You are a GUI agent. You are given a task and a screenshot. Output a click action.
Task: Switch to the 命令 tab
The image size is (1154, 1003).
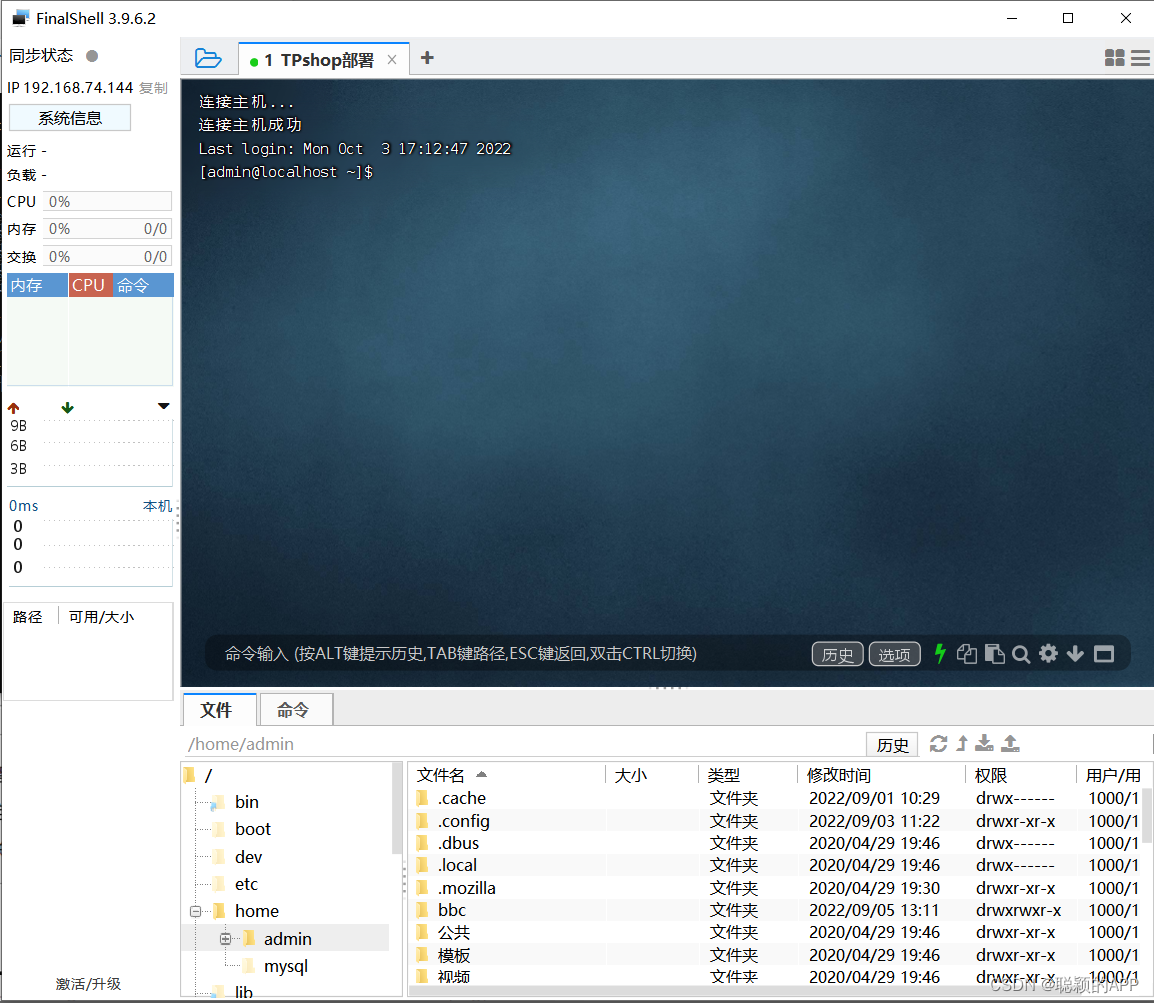pyautogui.click(x=296, y=709)
